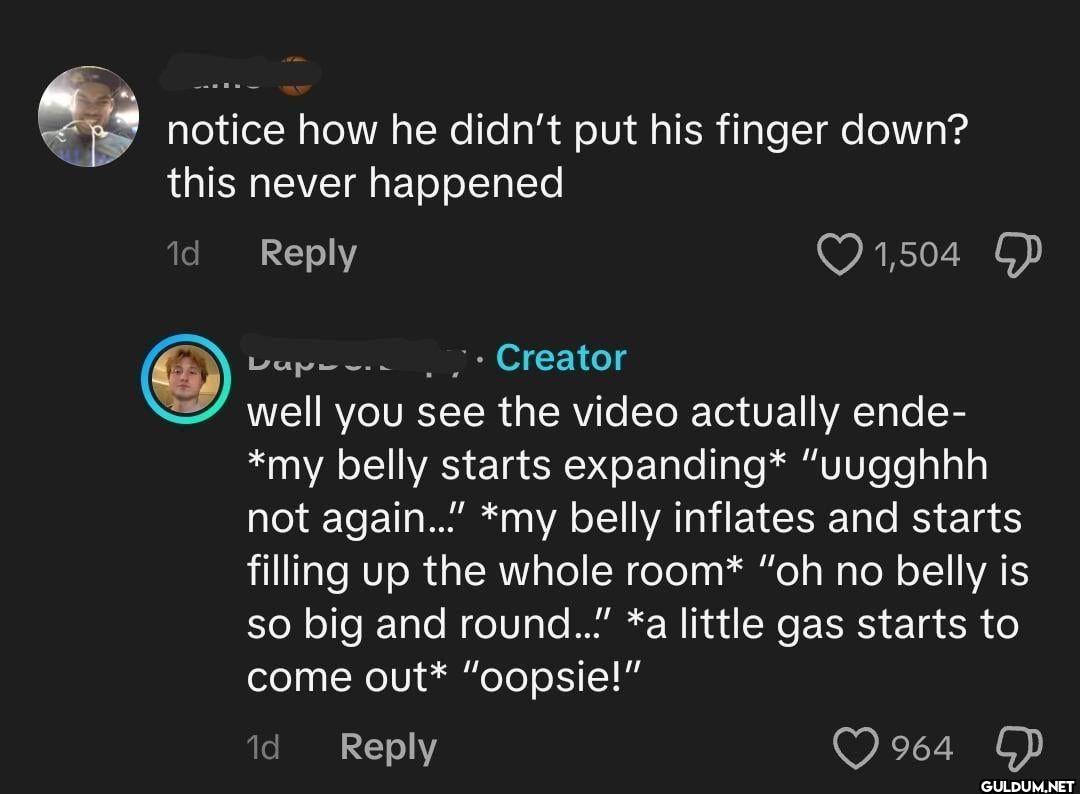Image resolution: width=1080 pixels, height=794 pixels.
Task: Reply to the "notice how he didn't" comment
Action: [307, 254]
